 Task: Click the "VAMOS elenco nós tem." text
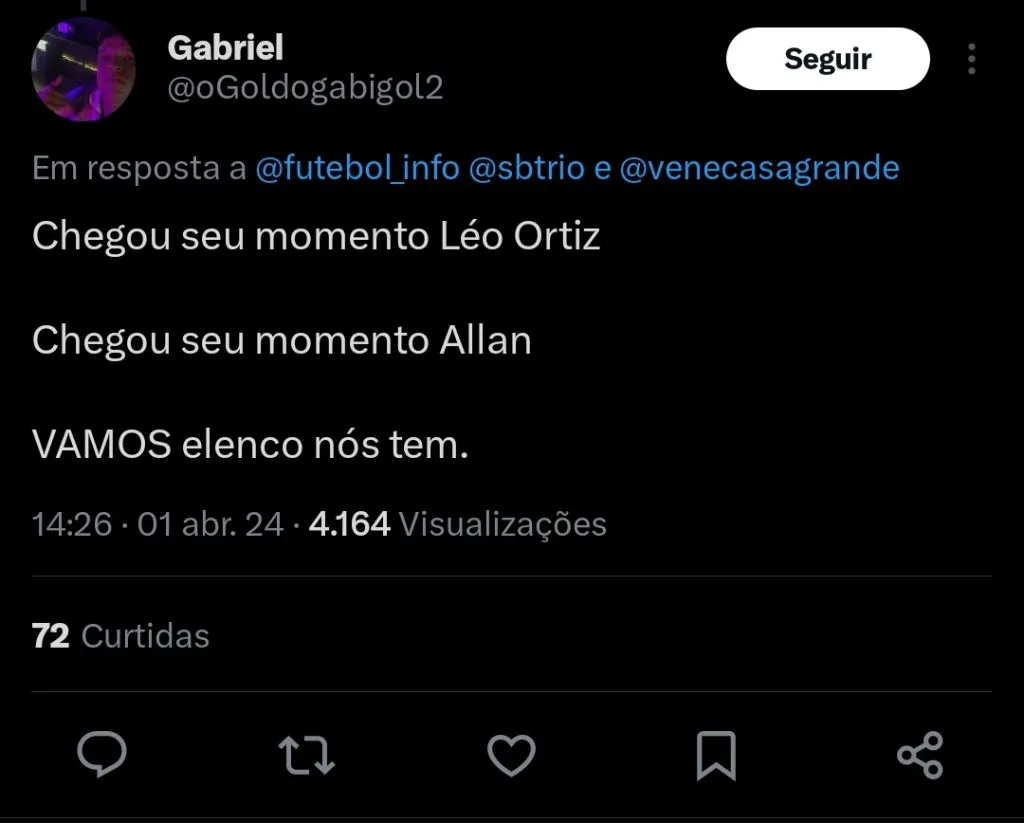point(250,445)
